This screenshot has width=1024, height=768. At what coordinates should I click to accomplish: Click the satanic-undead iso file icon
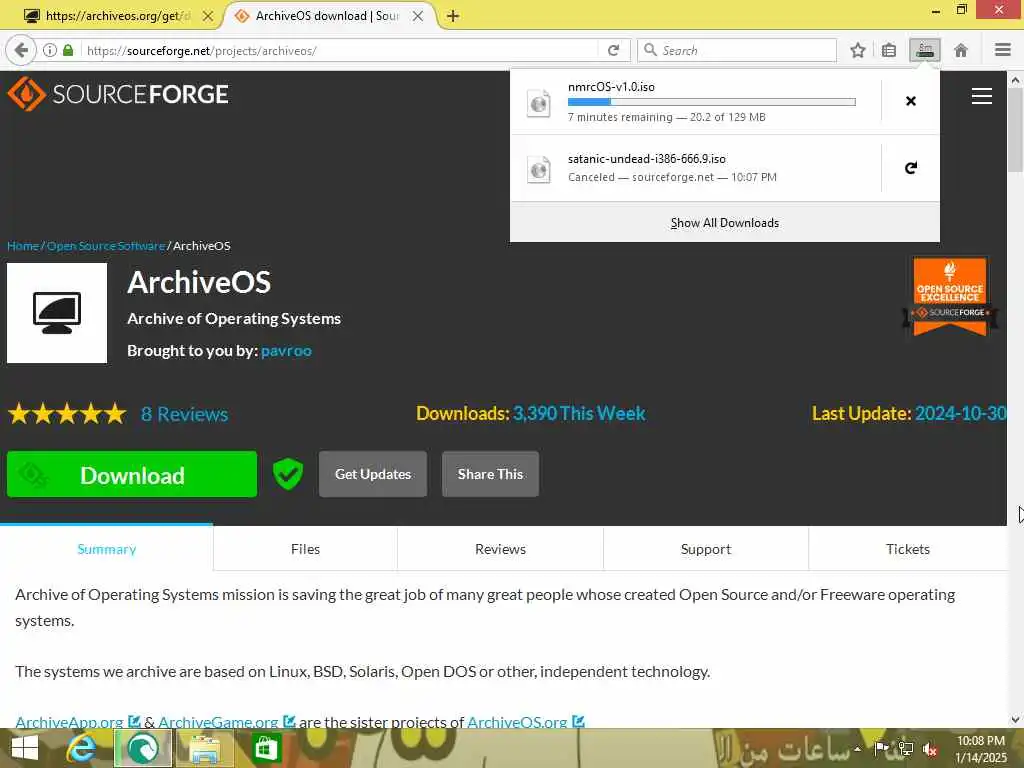(539, 169)
